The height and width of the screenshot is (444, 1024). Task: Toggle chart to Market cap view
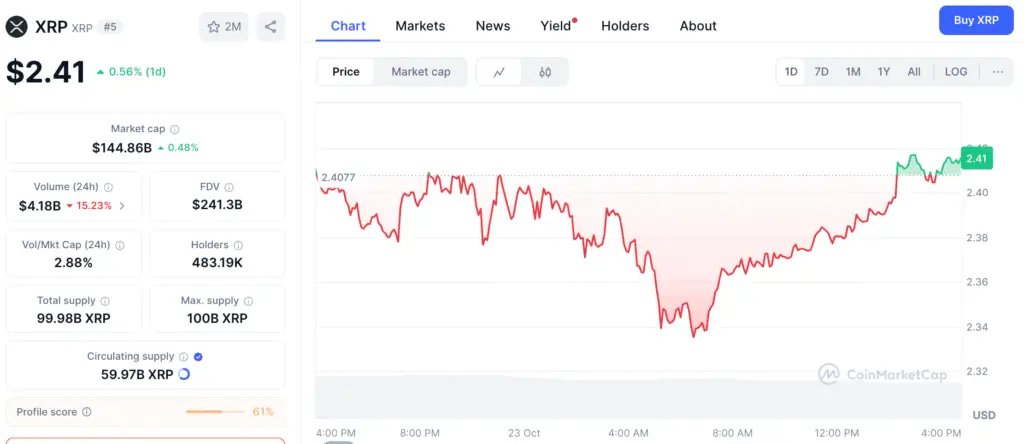point(420,72)
